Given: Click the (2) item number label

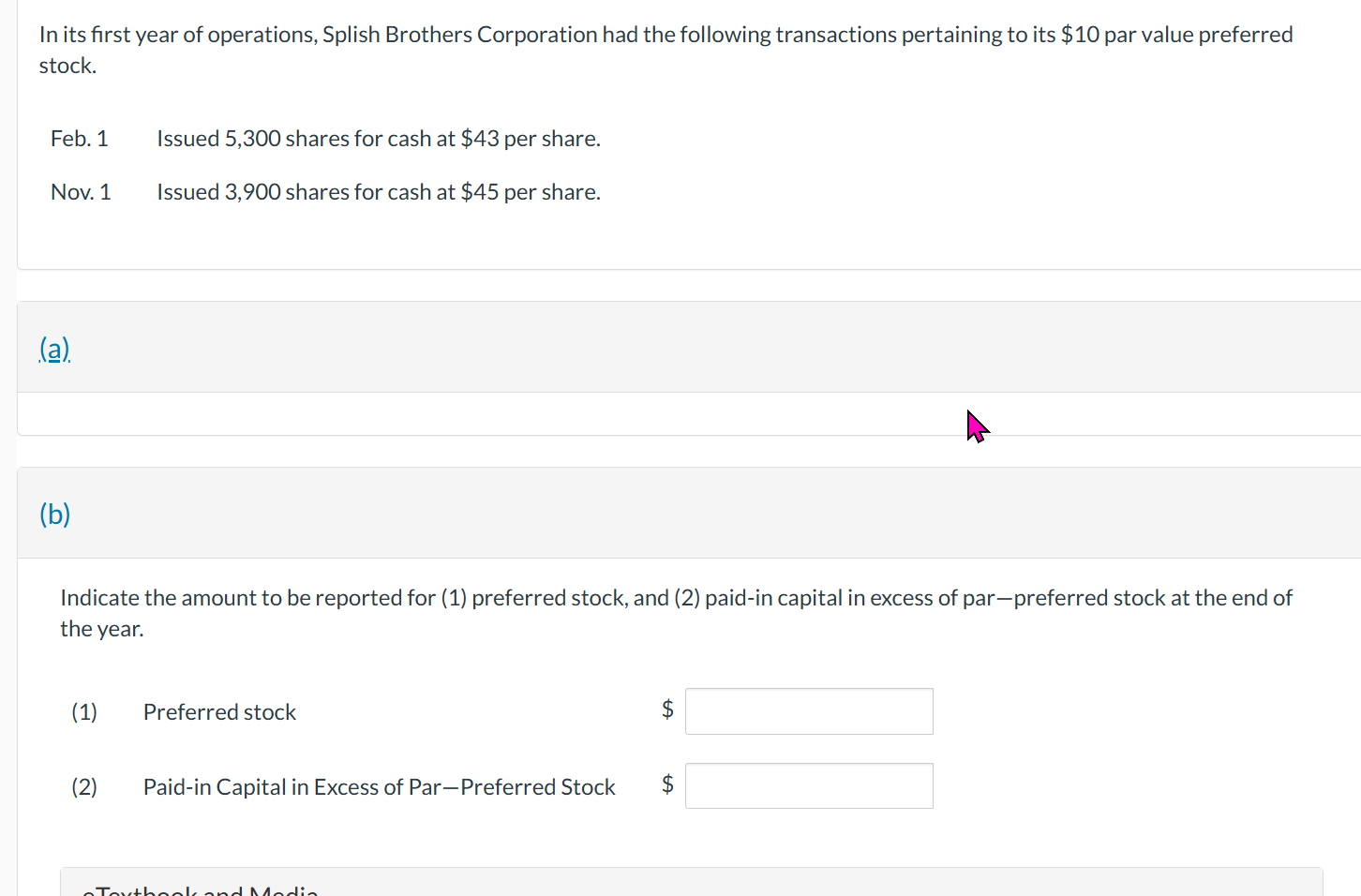Looking at the screenshot, I should 84,787.
